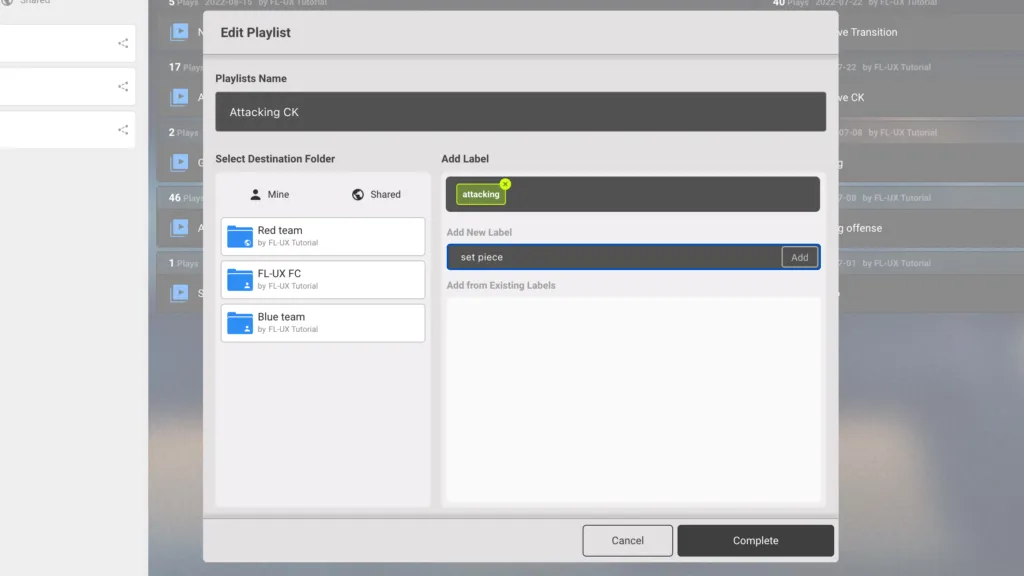Click the Add from Existing Labels list area
The height and width of the screenshot is (576, 1024).
click(x=633, y=400)
